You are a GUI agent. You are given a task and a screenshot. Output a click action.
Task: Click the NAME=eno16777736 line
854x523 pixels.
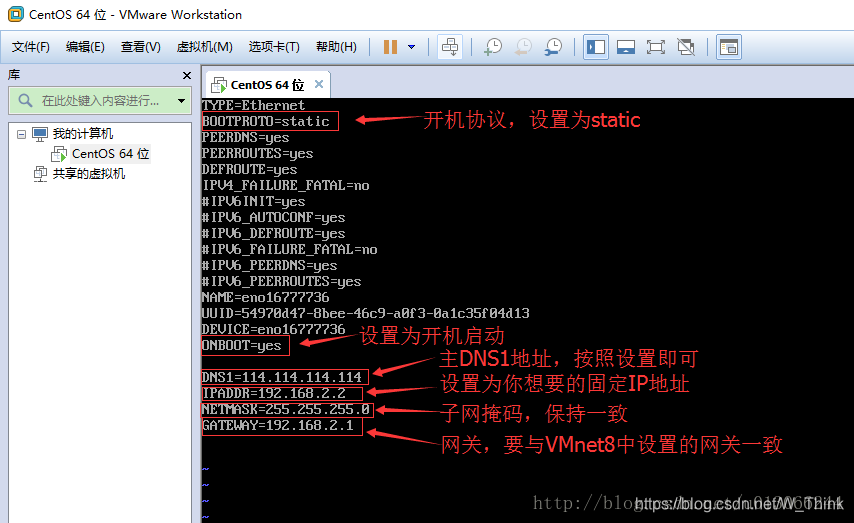click(265, 297)
